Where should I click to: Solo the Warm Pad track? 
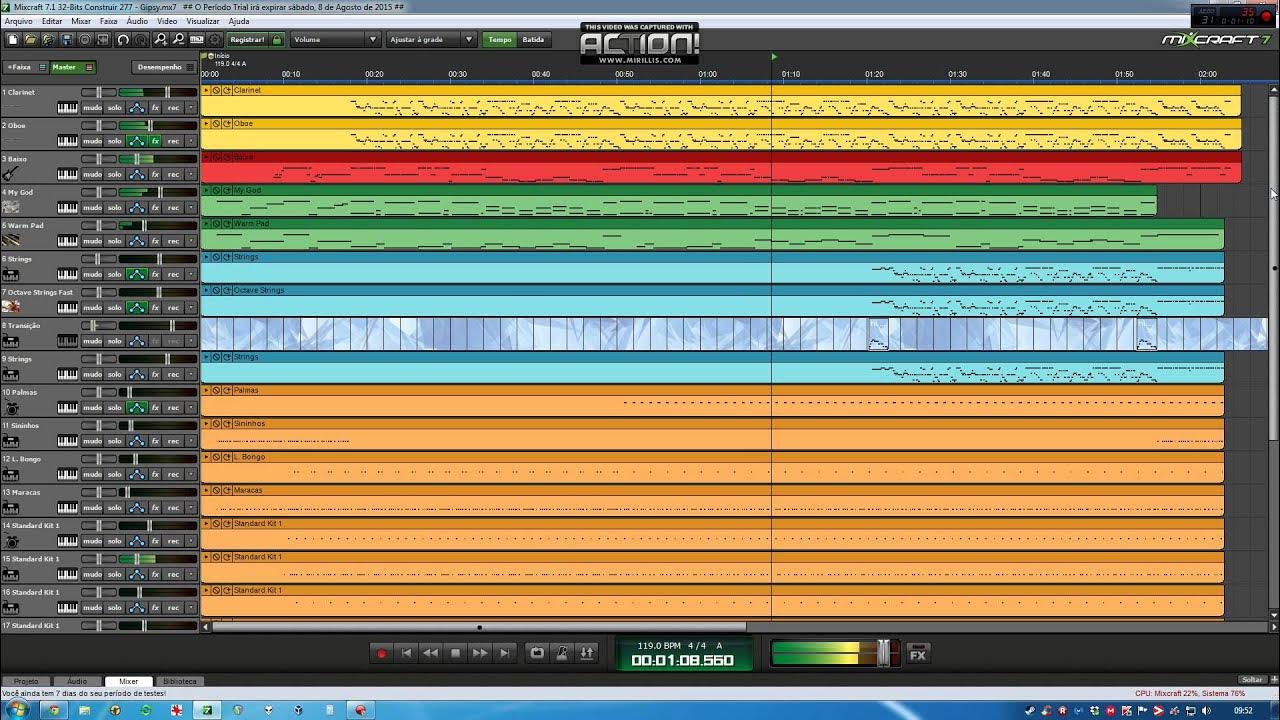(115, 241)
